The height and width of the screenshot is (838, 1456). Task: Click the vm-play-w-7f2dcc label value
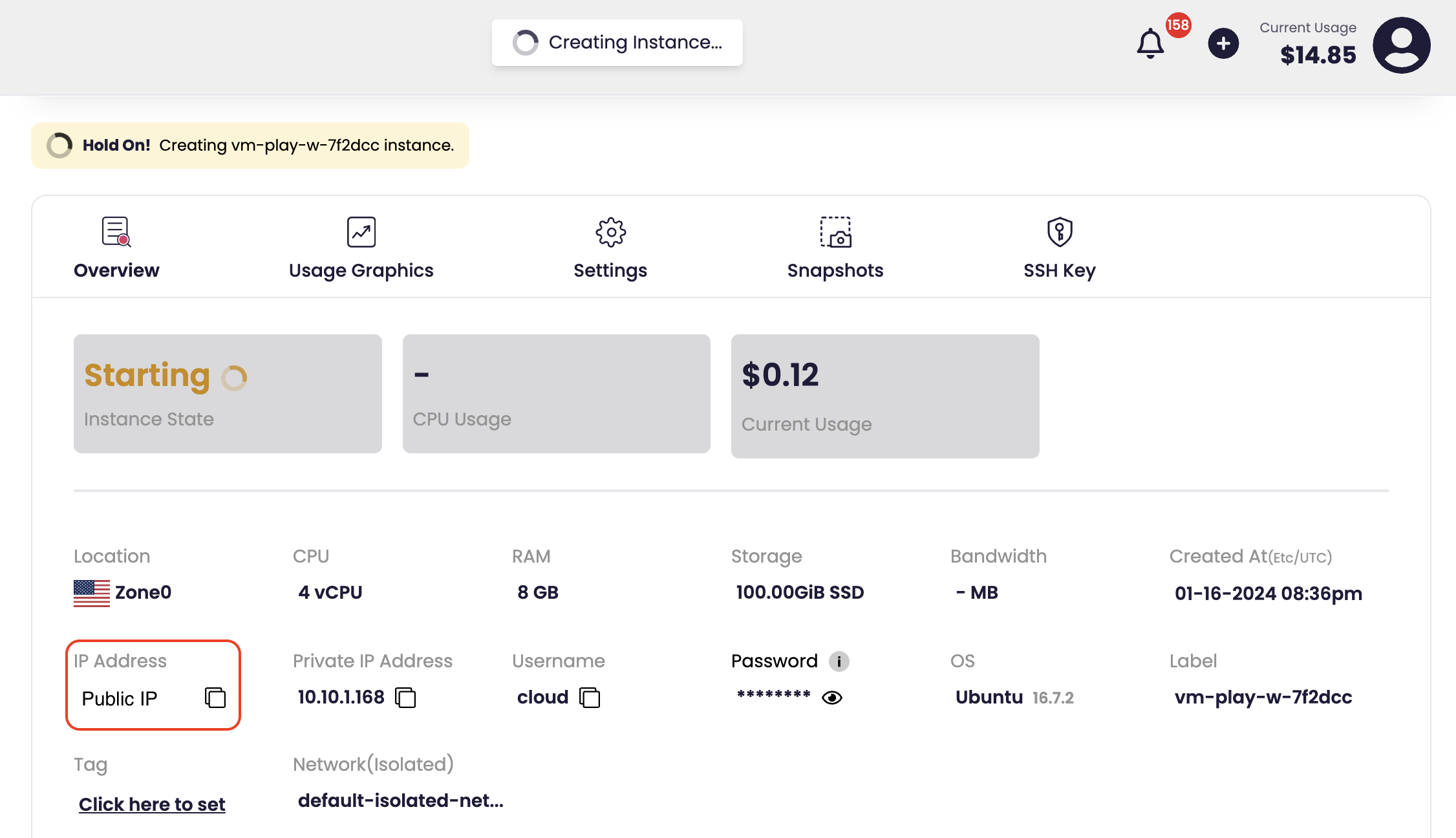click(1263, 697)
